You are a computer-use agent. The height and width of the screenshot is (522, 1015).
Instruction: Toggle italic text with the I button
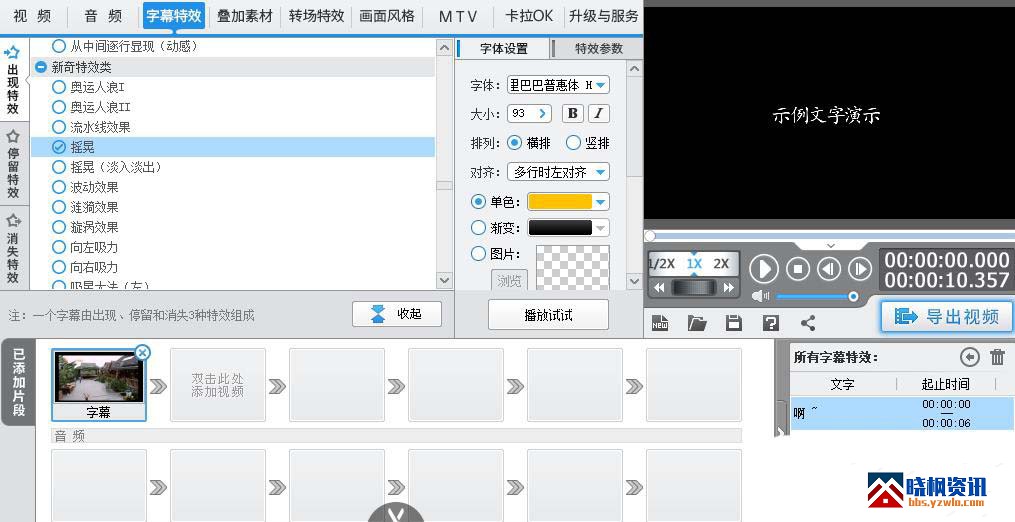coord(598,113)
